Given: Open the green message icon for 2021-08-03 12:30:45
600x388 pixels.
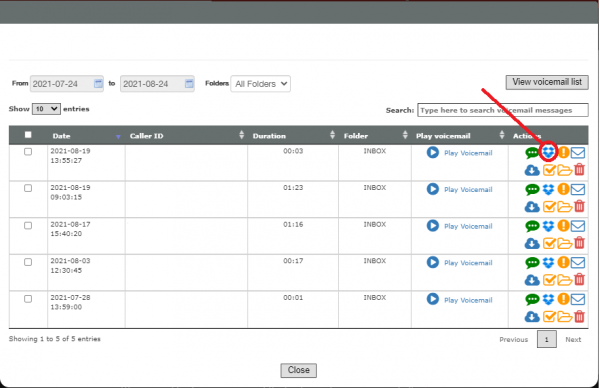Looking at the screenshot, I should (532, 263).
